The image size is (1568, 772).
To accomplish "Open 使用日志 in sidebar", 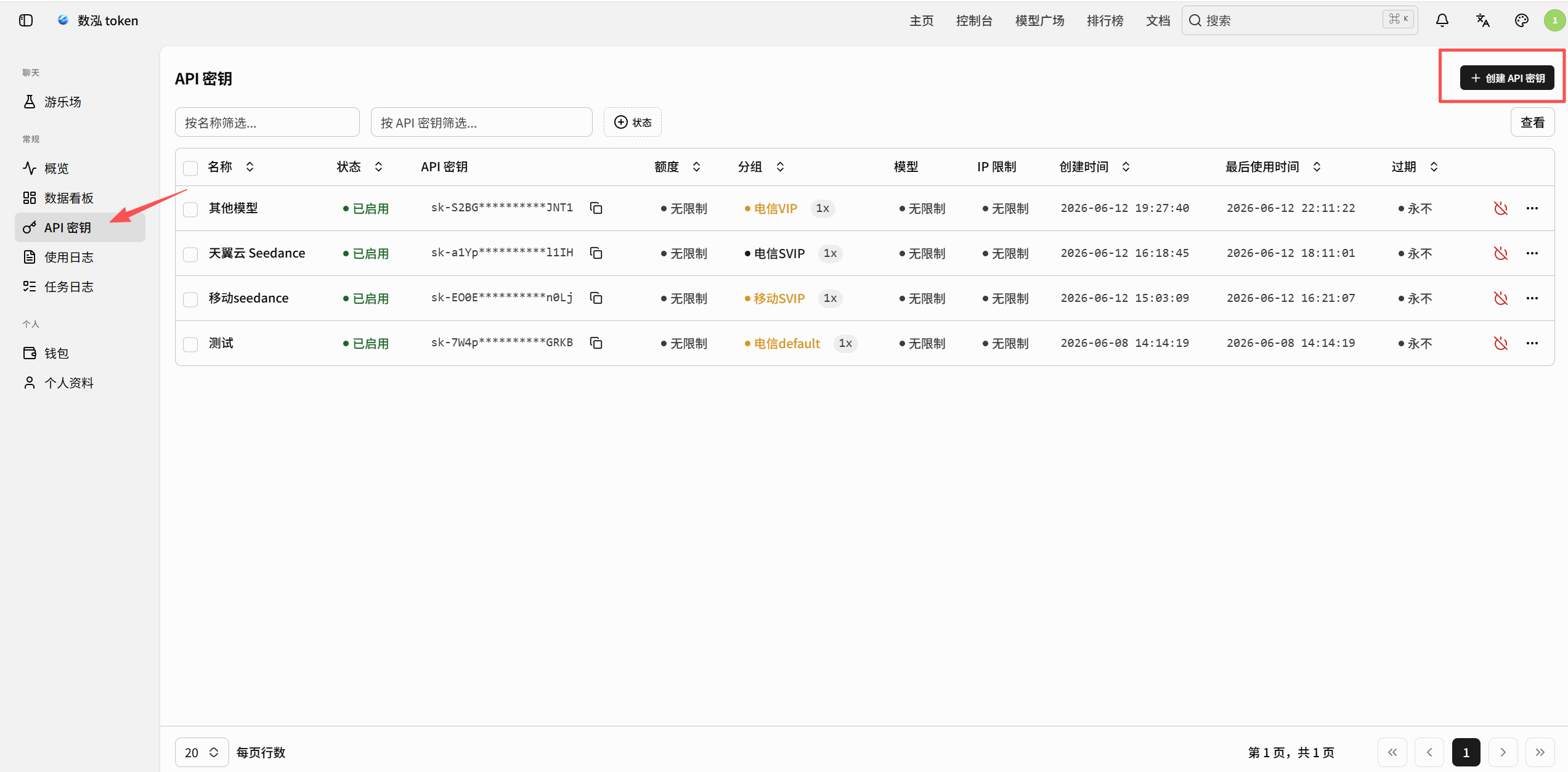I will 80,257.
